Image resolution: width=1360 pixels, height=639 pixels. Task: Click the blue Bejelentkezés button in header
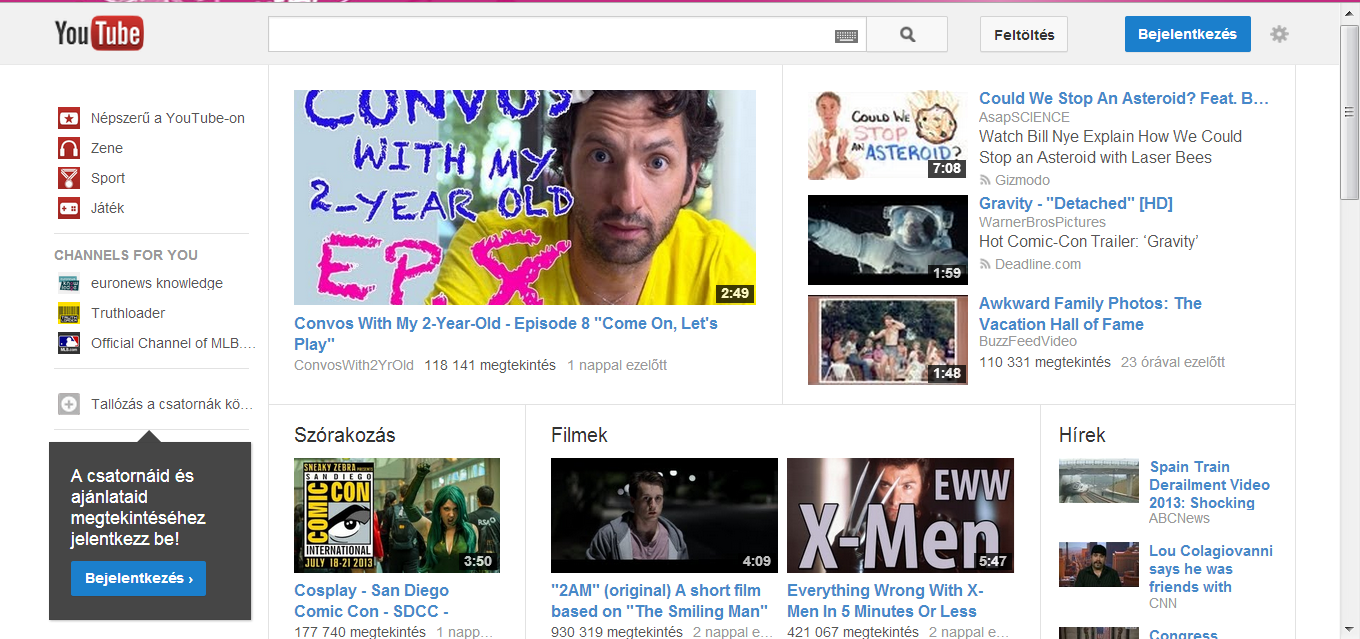[1187, 34]
